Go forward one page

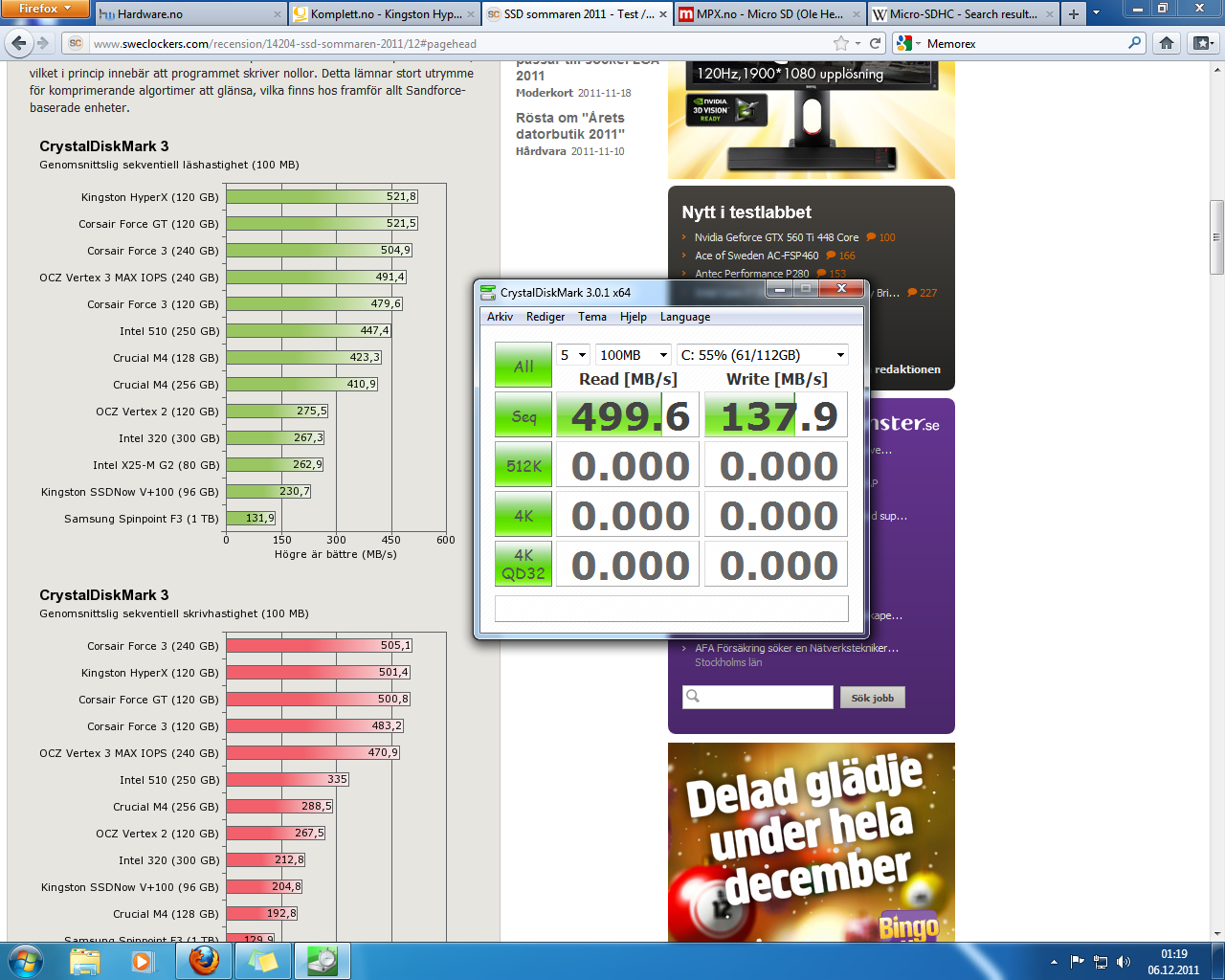[x=42, y=43]
